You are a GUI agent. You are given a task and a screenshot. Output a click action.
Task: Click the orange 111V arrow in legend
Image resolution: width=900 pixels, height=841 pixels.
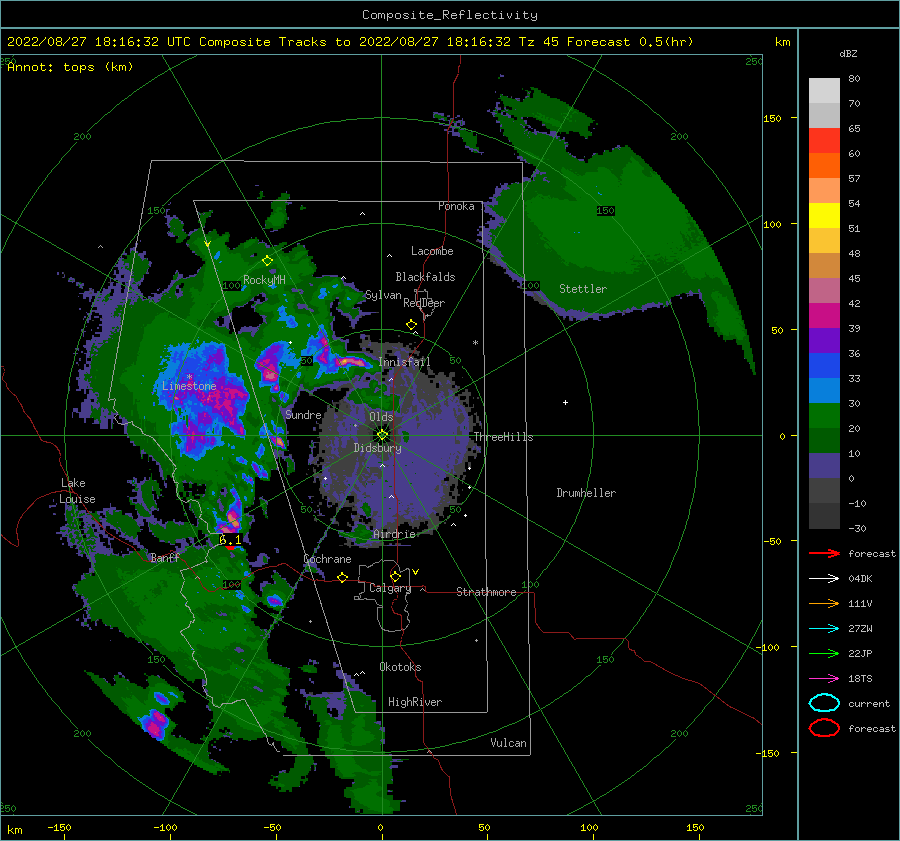coord(824,603)
